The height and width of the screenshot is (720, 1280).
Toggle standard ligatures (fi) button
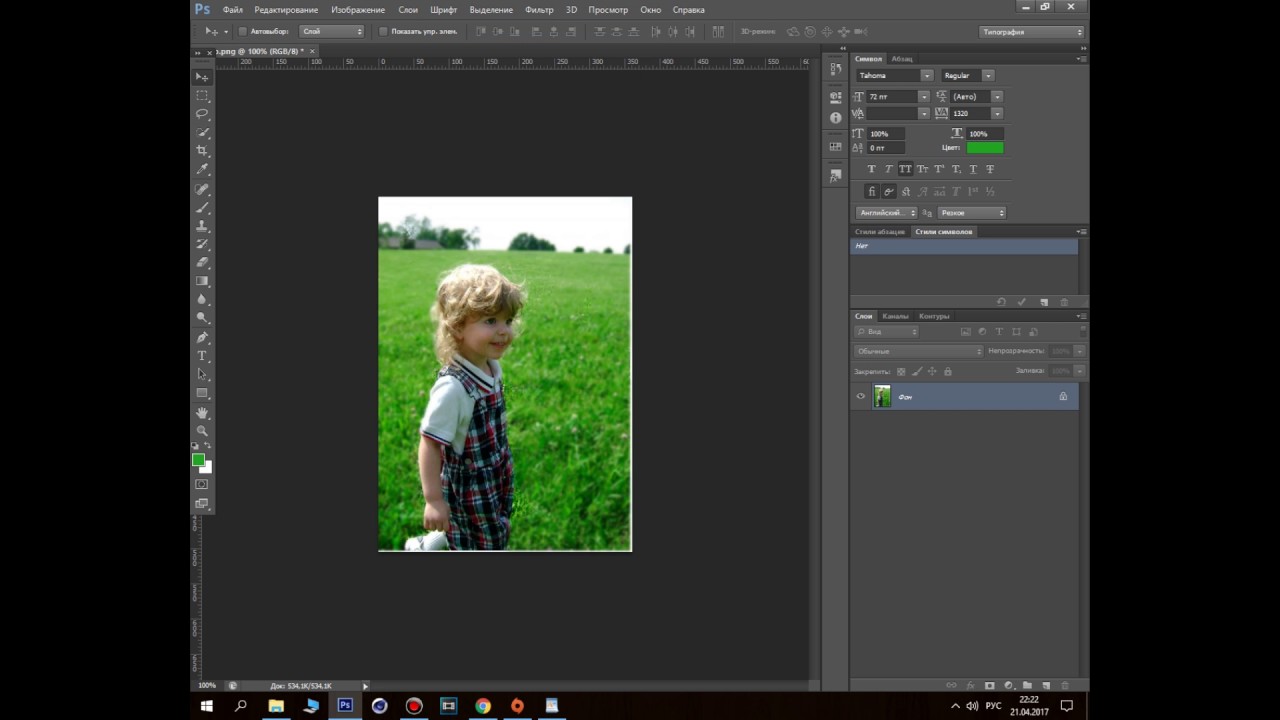(872, 191)
